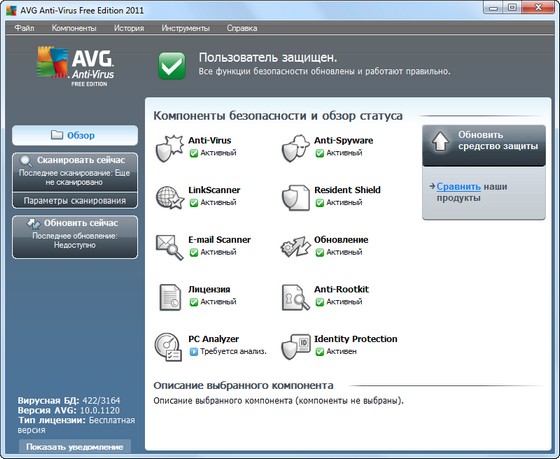The image size is (560, 459).
Task: Select the Anti-Rootkit component label
Action: 341,289
